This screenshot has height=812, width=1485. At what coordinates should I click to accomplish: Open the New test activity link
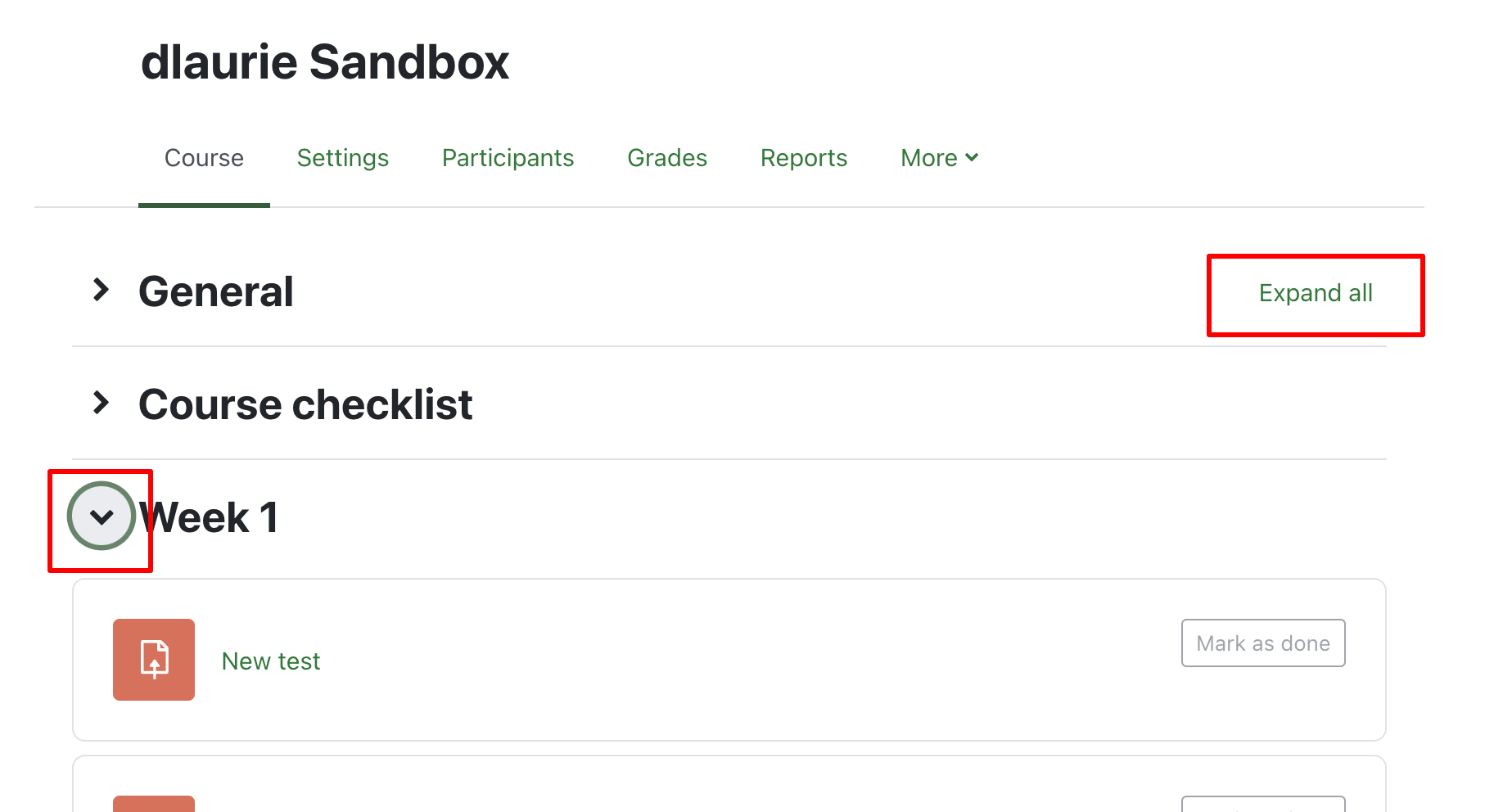point(271,661)
